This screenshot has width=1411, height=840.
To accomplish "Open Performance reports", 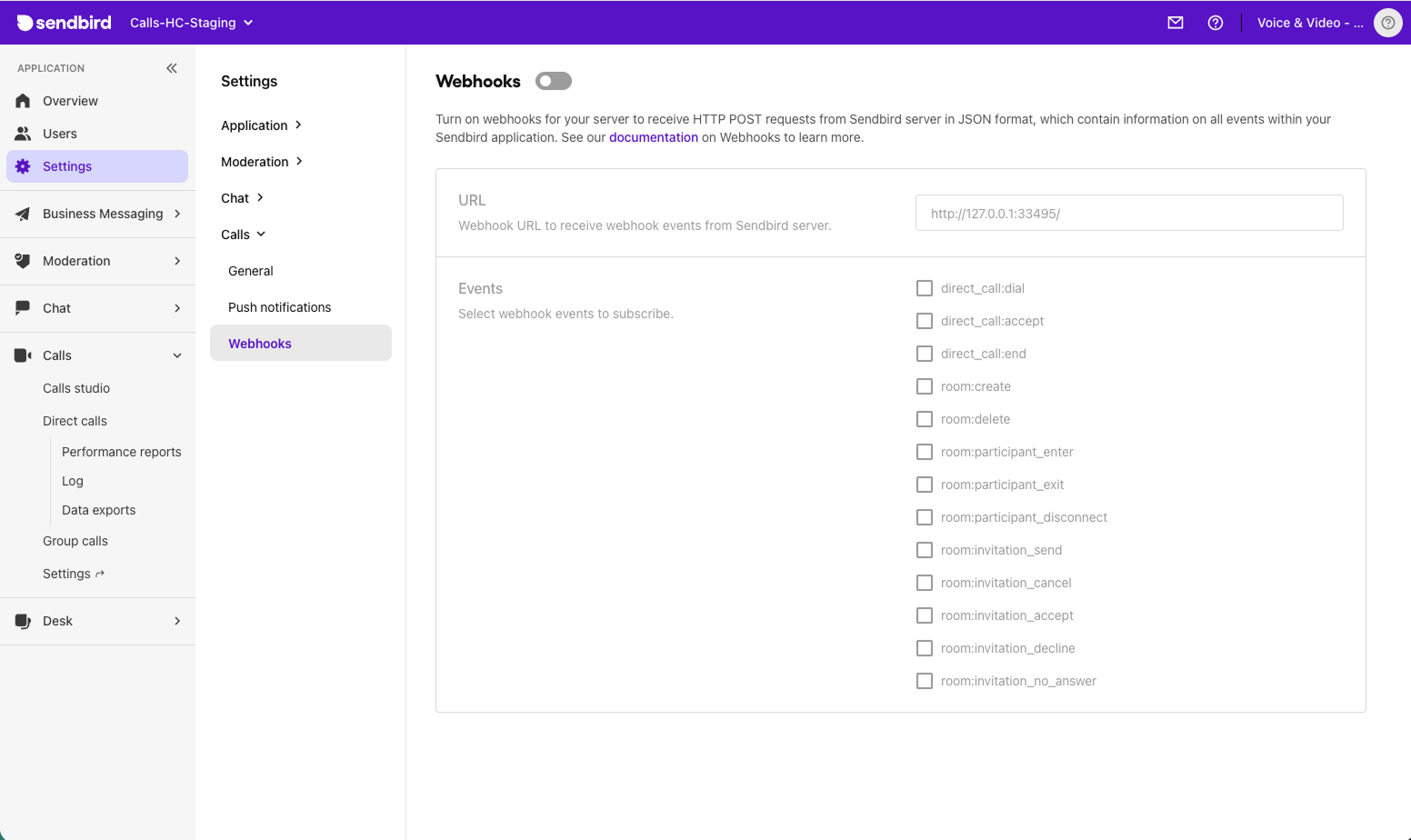I will click(122, 452).
